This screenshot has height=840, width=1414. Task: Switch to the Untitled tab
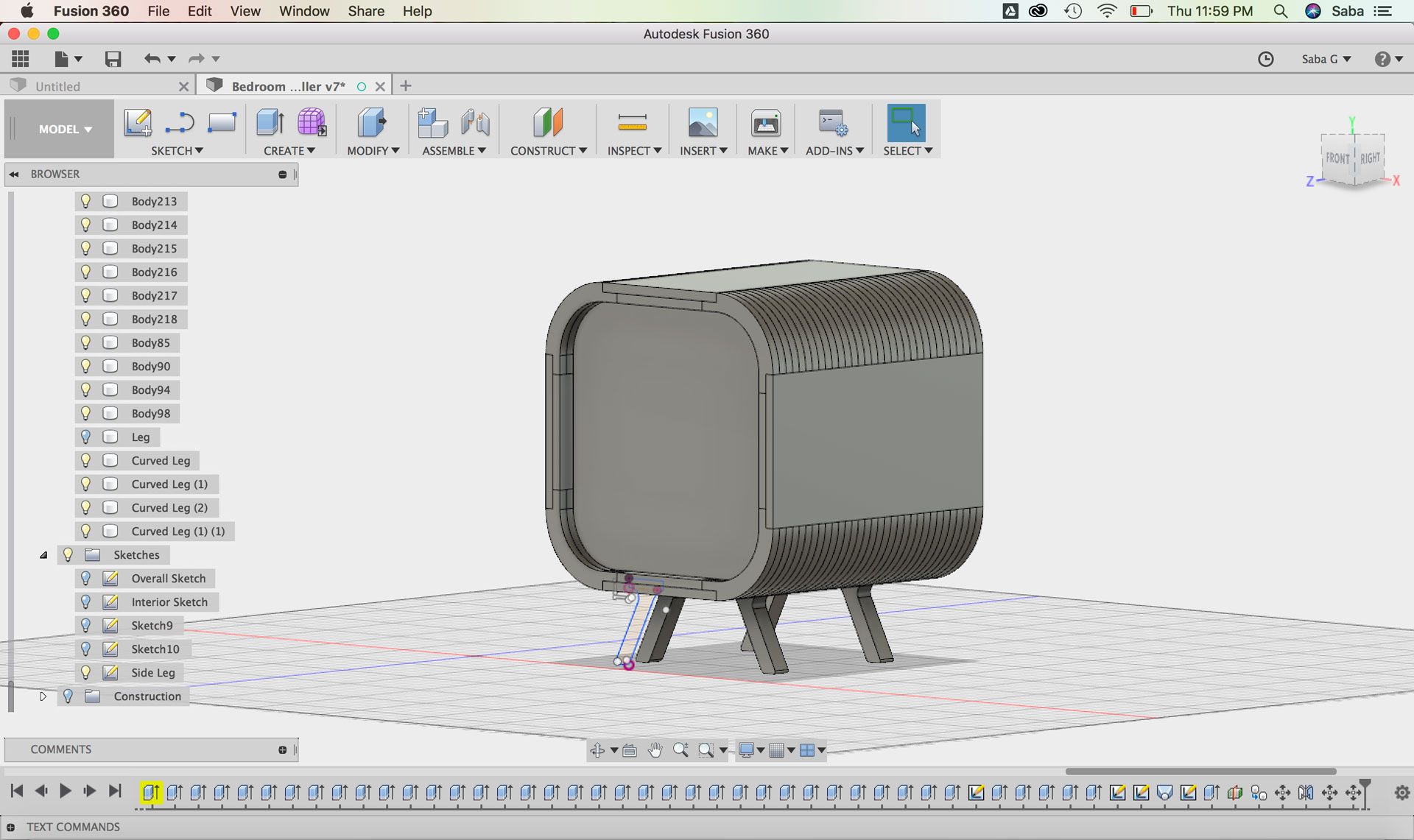pyautogui.click(x=59, y=86)
